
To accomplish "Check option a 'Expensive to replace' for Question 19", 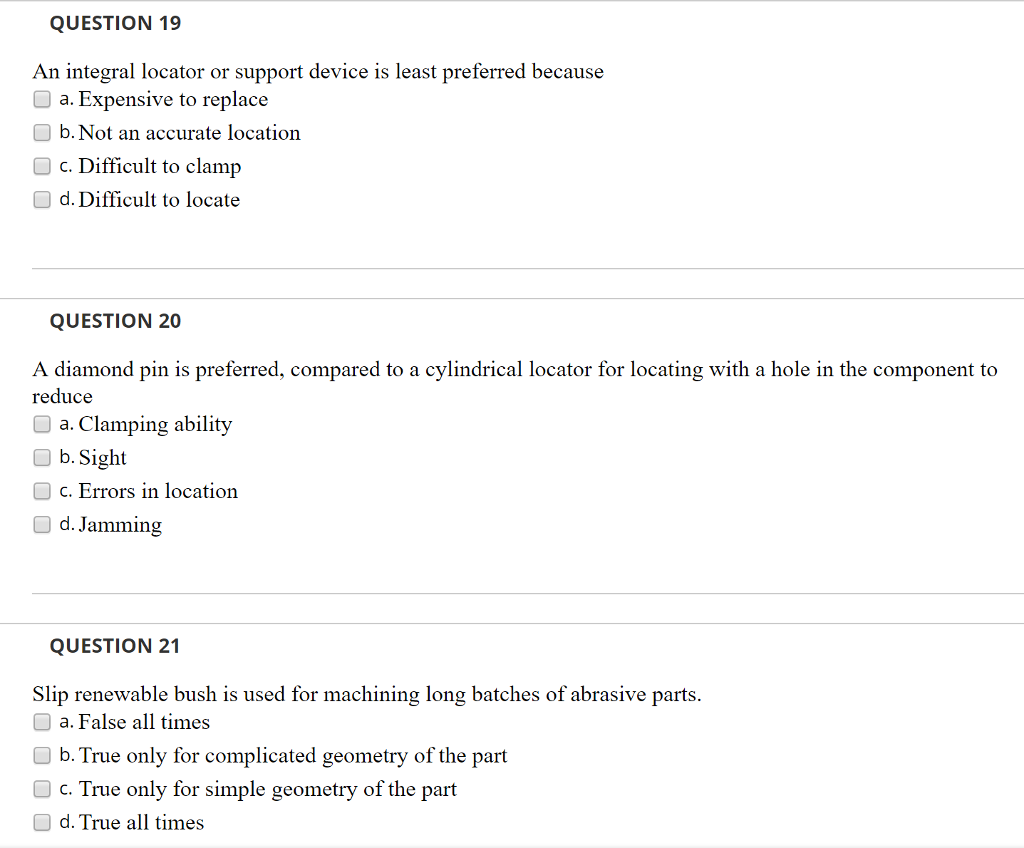I will [41, 99].
